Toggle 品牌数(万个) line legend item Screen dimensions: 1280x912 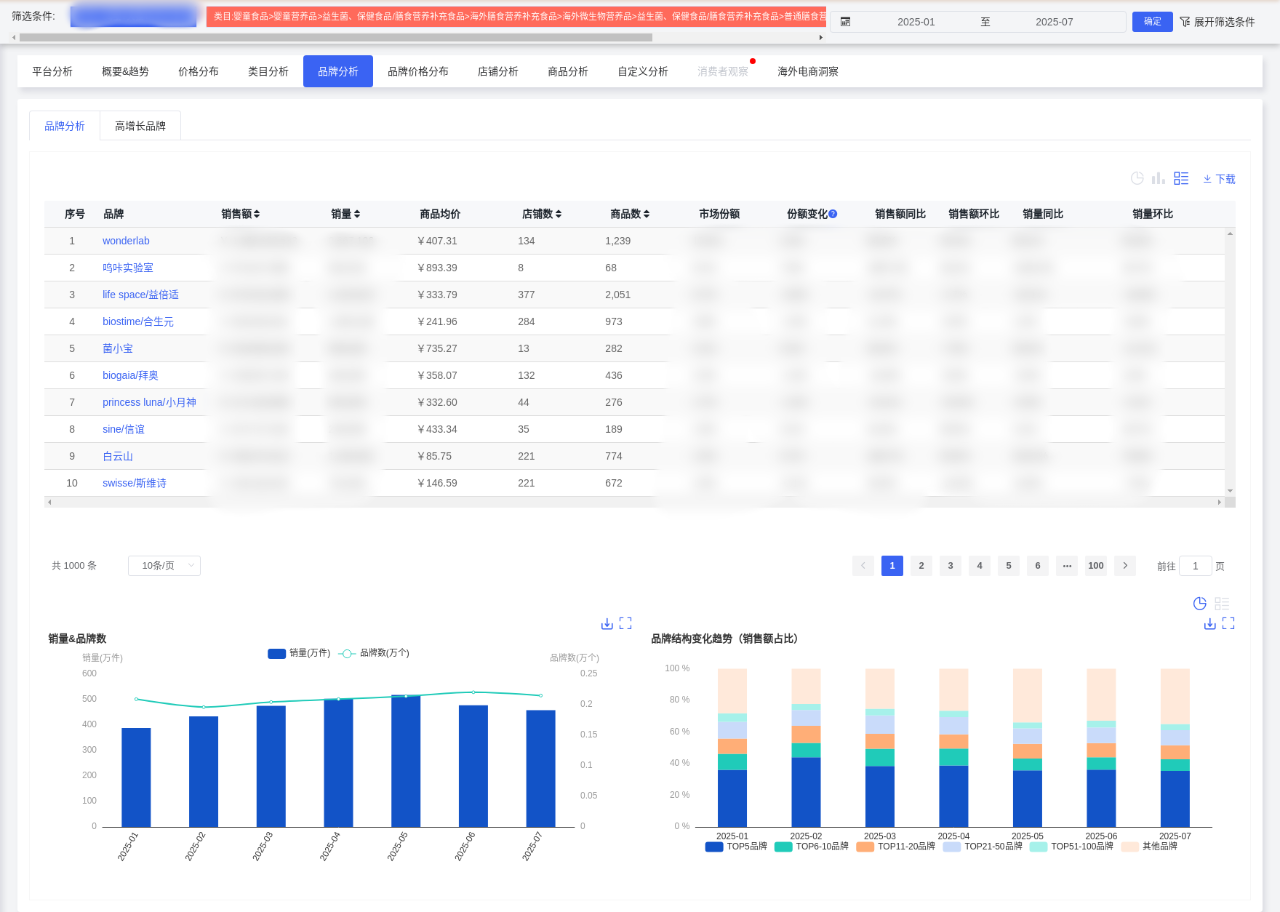(347, 653)
